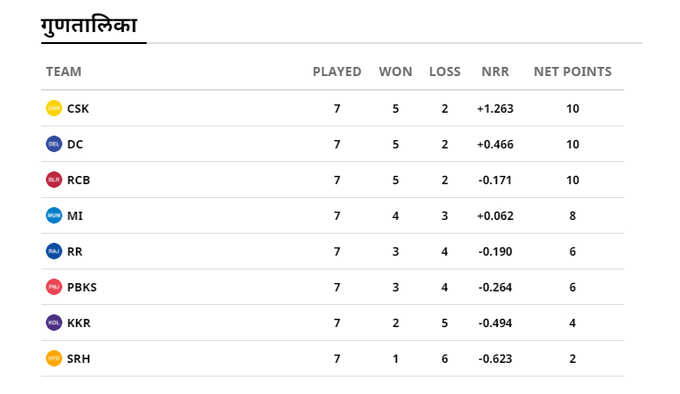Click the MI team logo icon
Screen dimensions: 680x394
click(54, 215)
